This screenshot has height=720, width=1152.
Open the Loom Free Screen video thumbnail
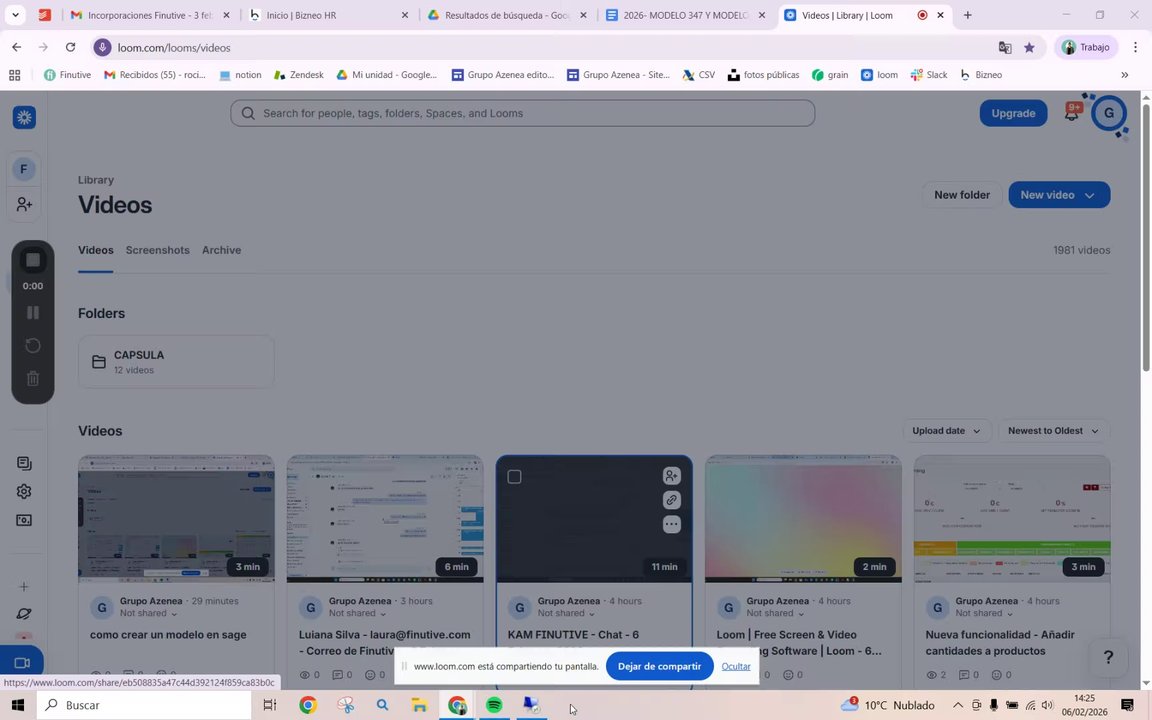pos(803,519)
